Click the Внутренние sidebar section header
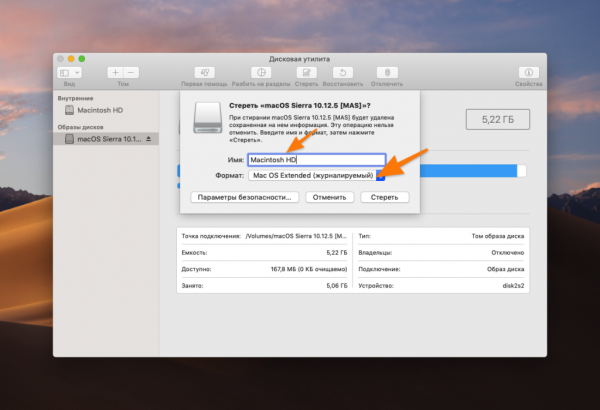 75,98
